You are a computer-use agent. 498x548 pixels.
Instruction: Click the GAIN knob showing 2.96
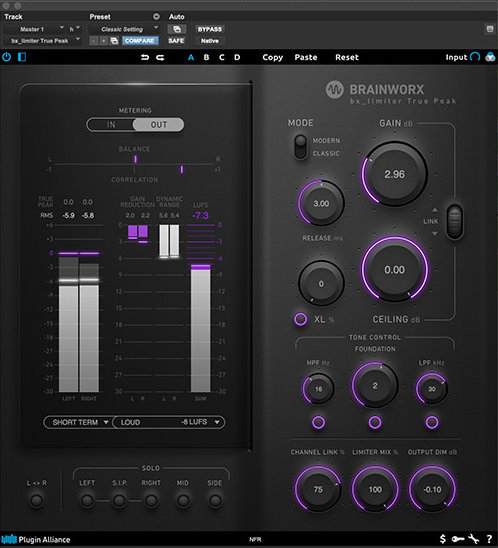click(394, 174)
